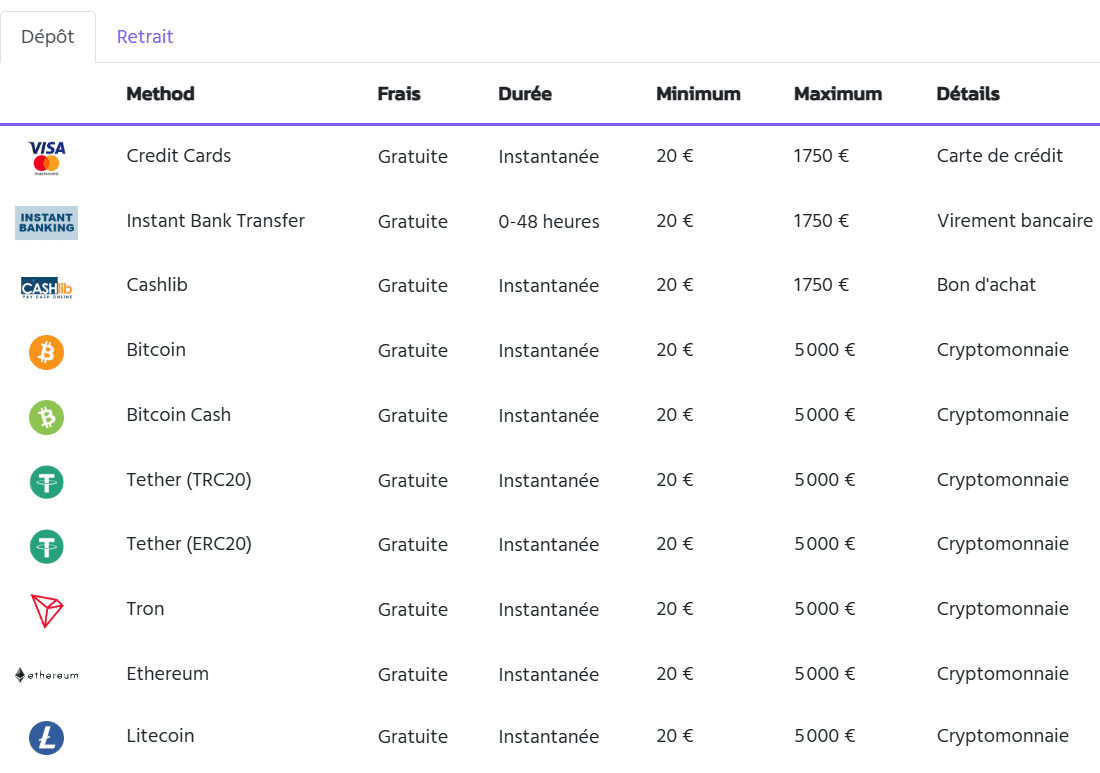Click 1750 € maximum for Instant Bank Transfer

tap(821, 221)
